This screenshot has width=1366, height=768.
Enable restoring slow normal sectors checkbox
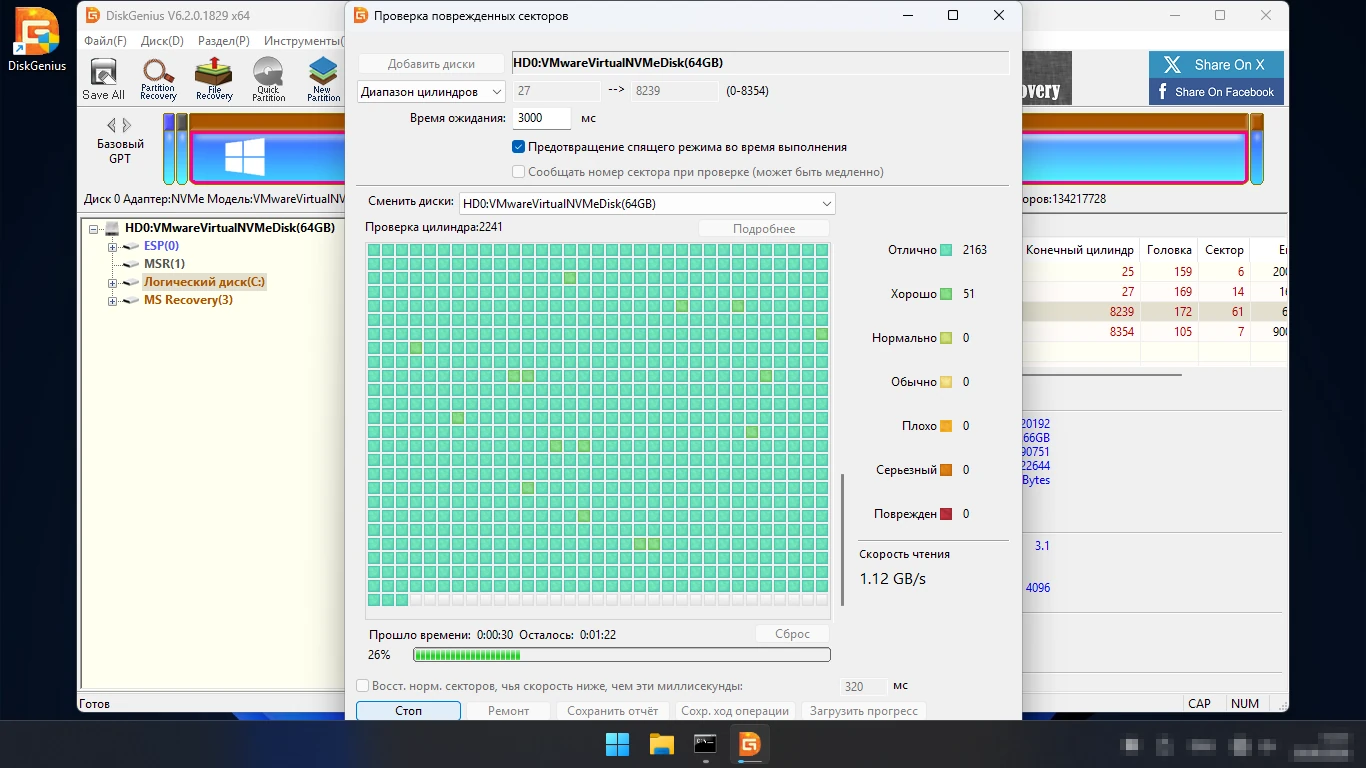(363, 686)
